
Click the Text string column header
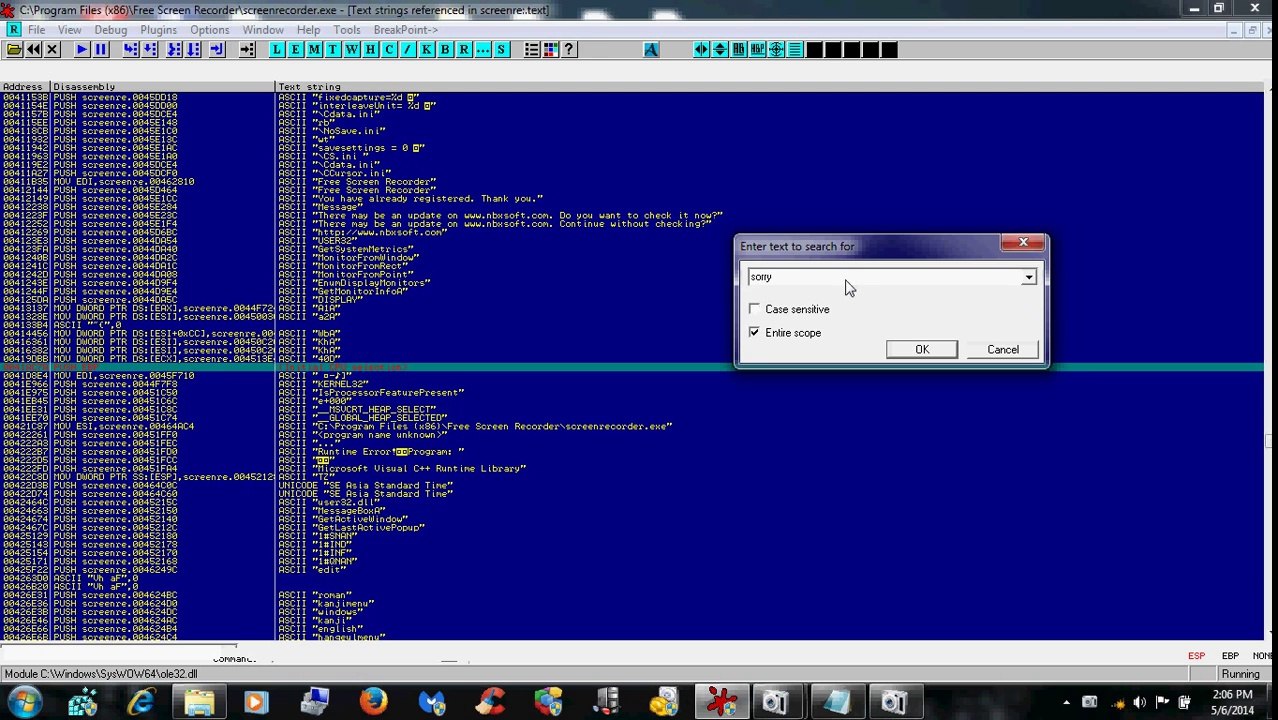click(769, 87)
